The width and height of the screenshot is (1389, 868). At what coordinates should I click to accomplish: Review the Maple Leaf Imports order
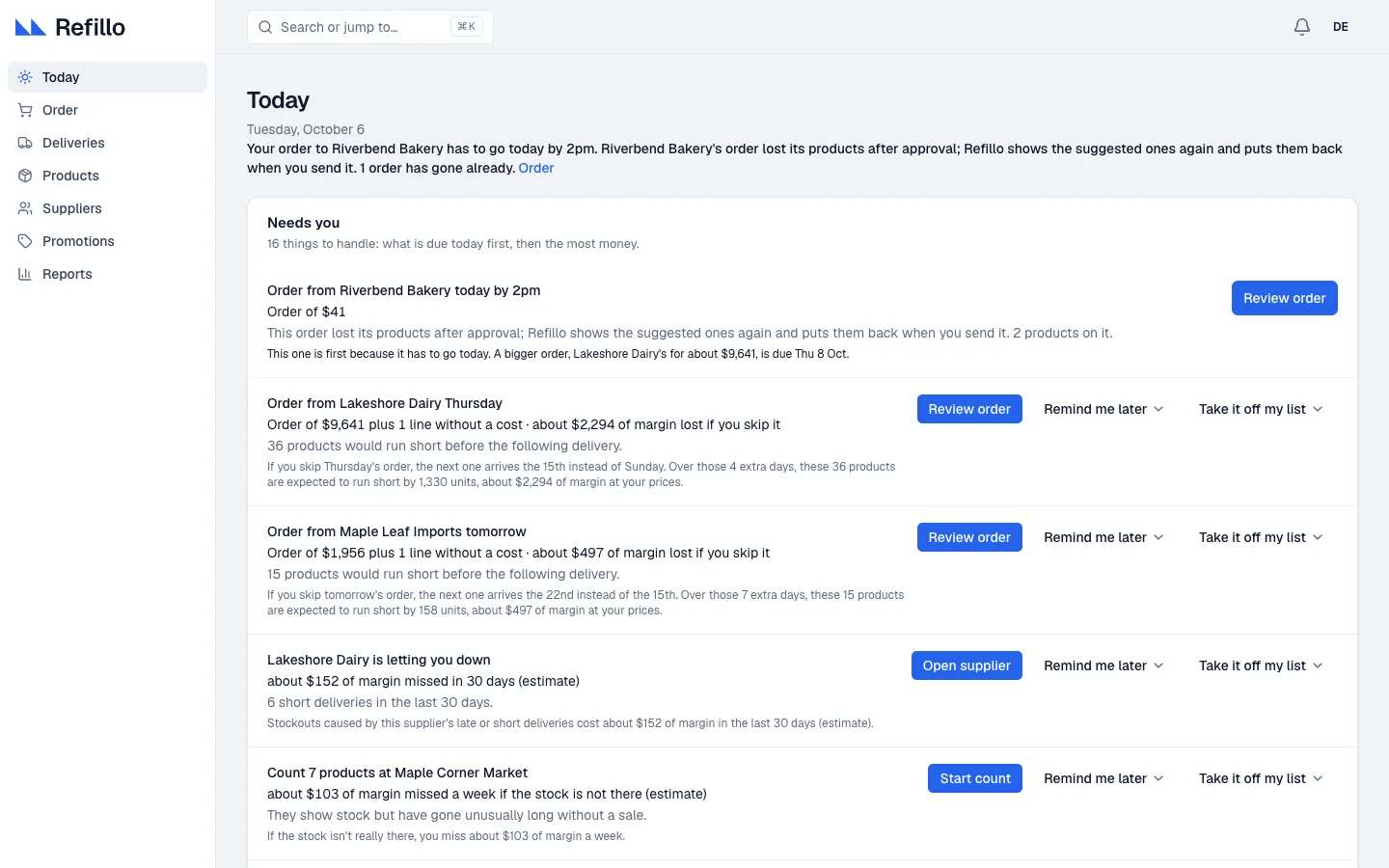[969, 537]
